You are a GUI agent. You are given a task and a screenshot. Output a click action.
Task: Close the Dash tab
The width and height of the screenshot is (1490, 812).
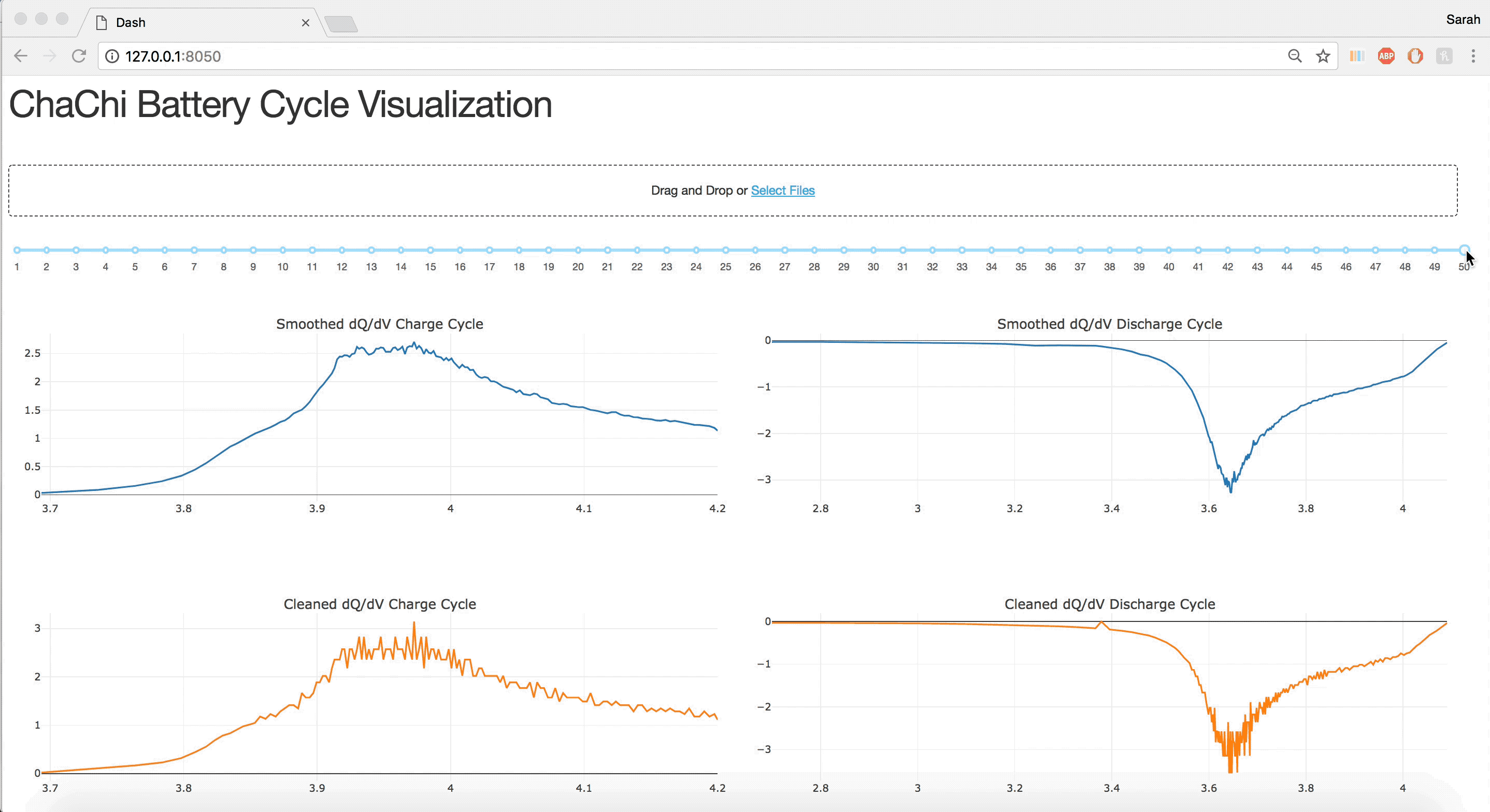click(305, 23)
